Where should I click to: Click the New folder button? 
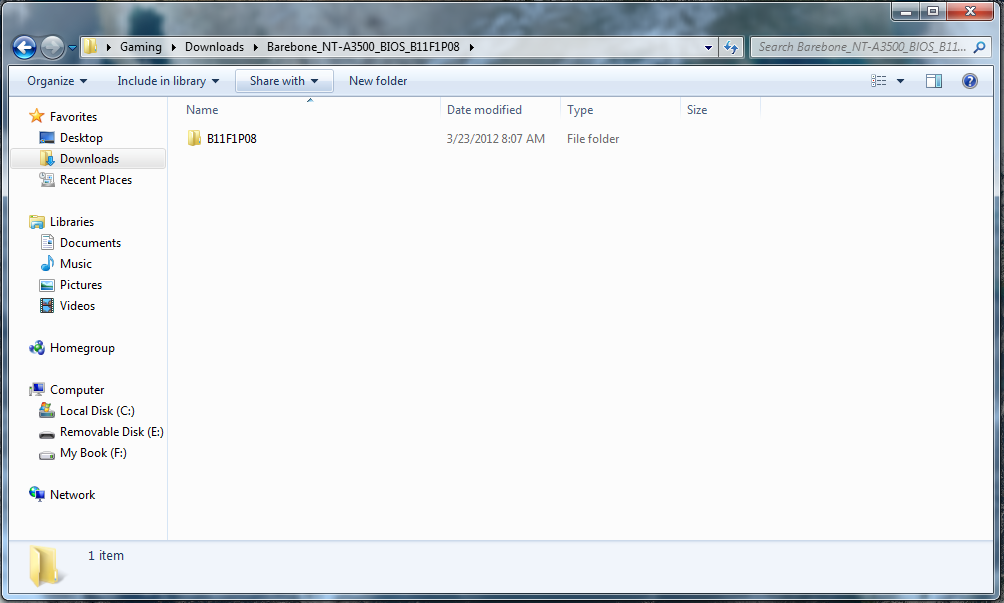point(378,81)
